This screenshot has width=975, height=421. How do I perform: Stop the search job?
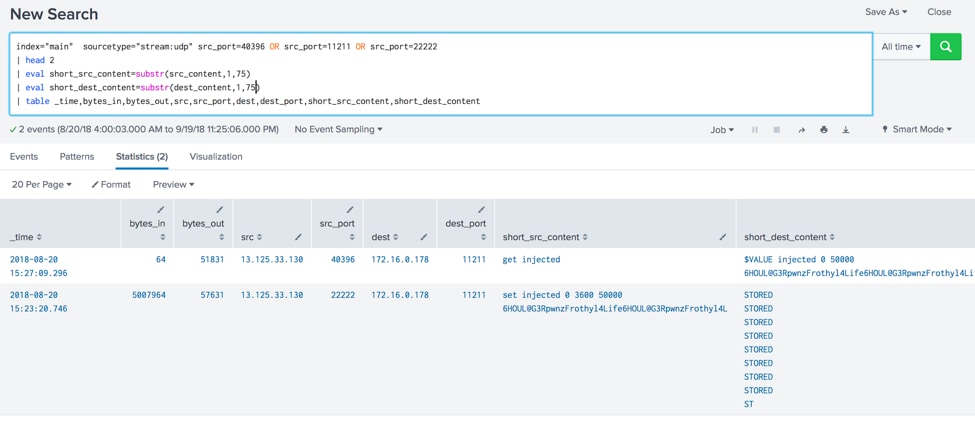coord(777,130)
